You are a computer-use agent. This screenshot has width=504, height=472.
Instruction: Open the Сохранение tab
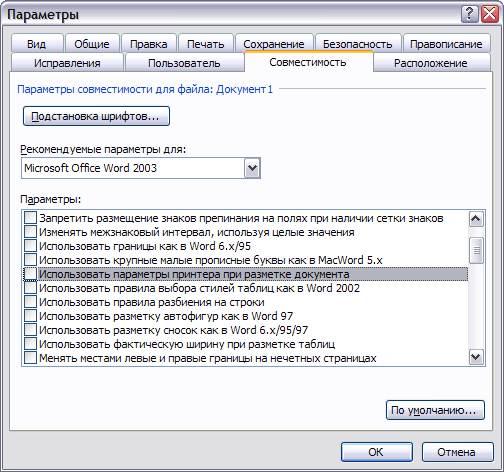(x=274, y=44)
